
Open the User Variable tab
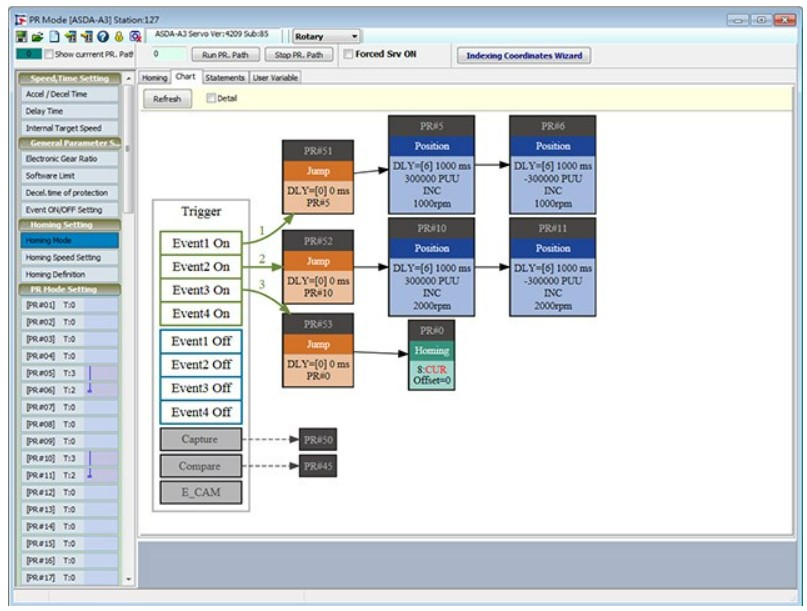click(x=275, y=78)
